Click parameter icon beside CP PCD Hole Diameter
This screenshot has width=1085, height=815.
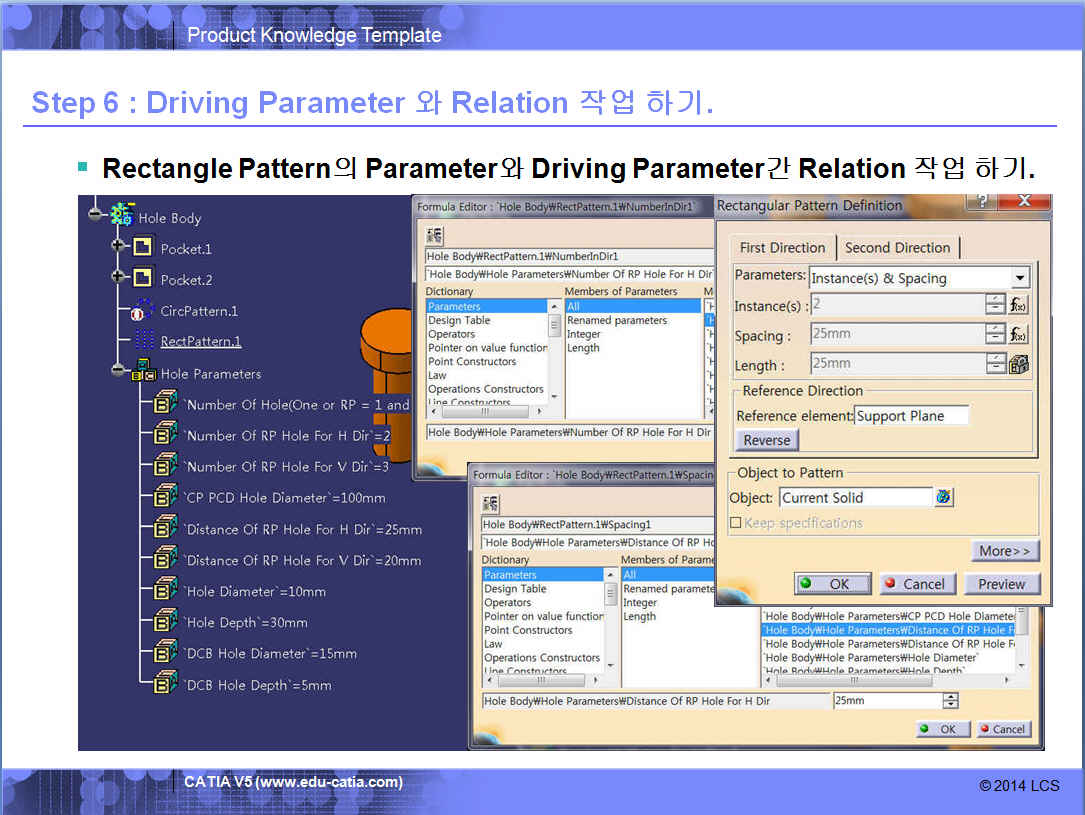pos(165,495)
